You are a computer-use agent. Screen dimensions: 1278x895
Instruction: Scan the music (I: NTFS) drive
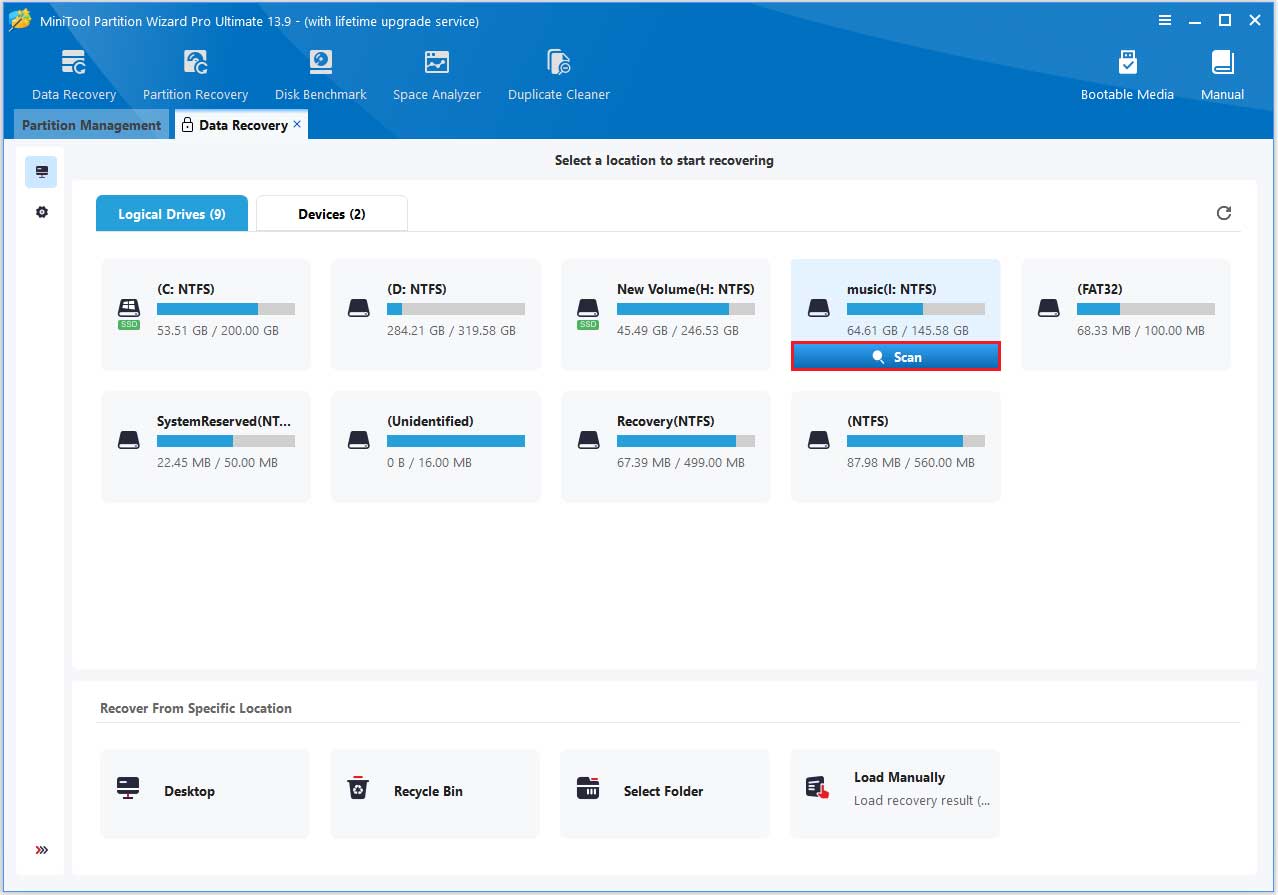coord(896,357)
